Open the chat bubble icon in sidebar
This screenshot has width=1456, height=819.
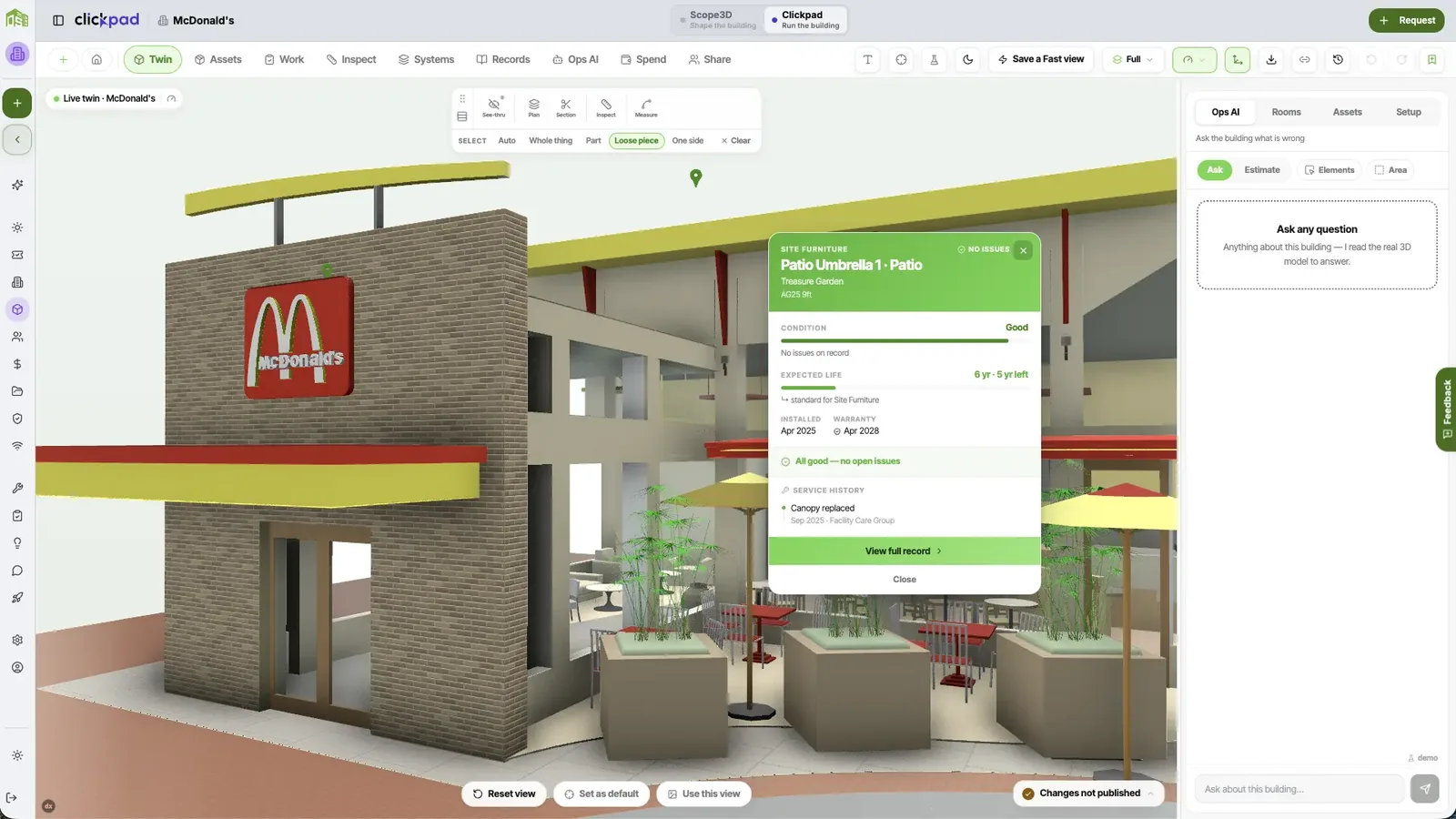pyautogui.click(x=17, y=571)
